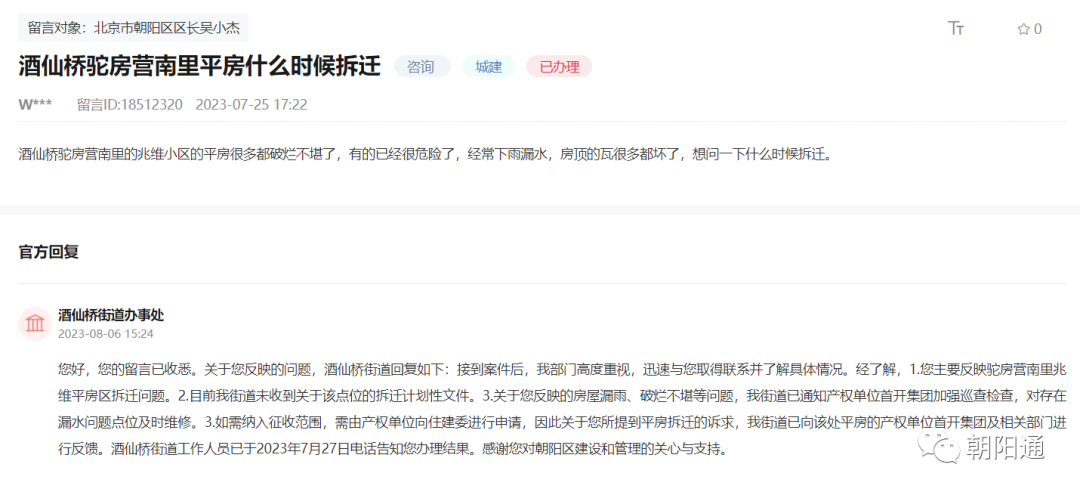Click the font size adjustment icon
Viewport: 1080px width, 495px height.
click(x=956, y=28)
